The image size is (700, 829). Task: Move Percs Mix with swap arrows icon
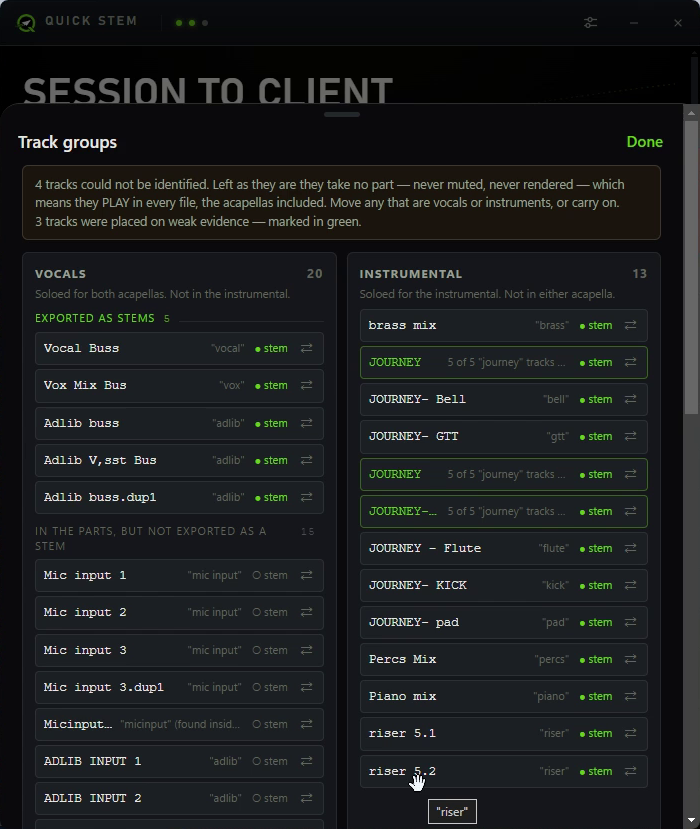pyautogui.click(x=630, y=659)
